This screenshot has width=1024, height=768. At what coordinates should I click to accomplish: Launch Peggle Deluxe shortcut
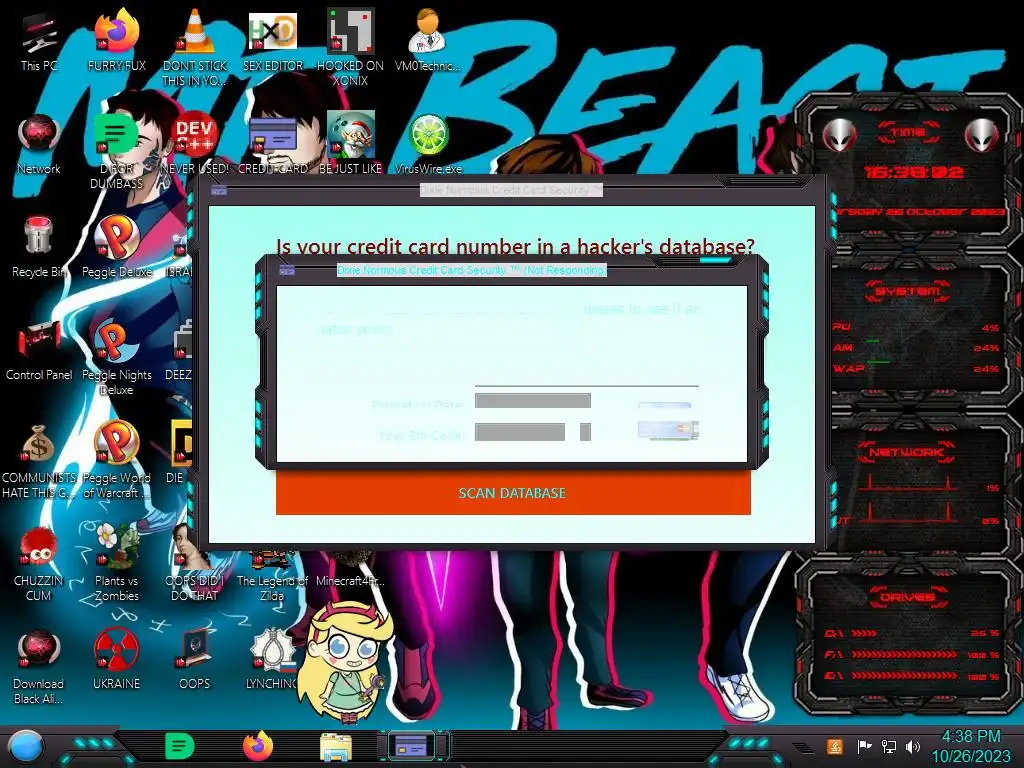tap(117, 247)
